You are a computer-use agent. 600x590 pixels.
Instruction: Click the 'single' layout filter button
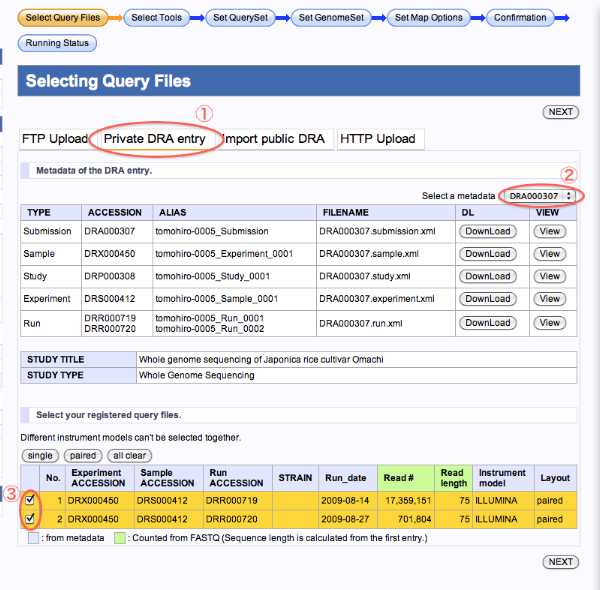click(41, 455)
